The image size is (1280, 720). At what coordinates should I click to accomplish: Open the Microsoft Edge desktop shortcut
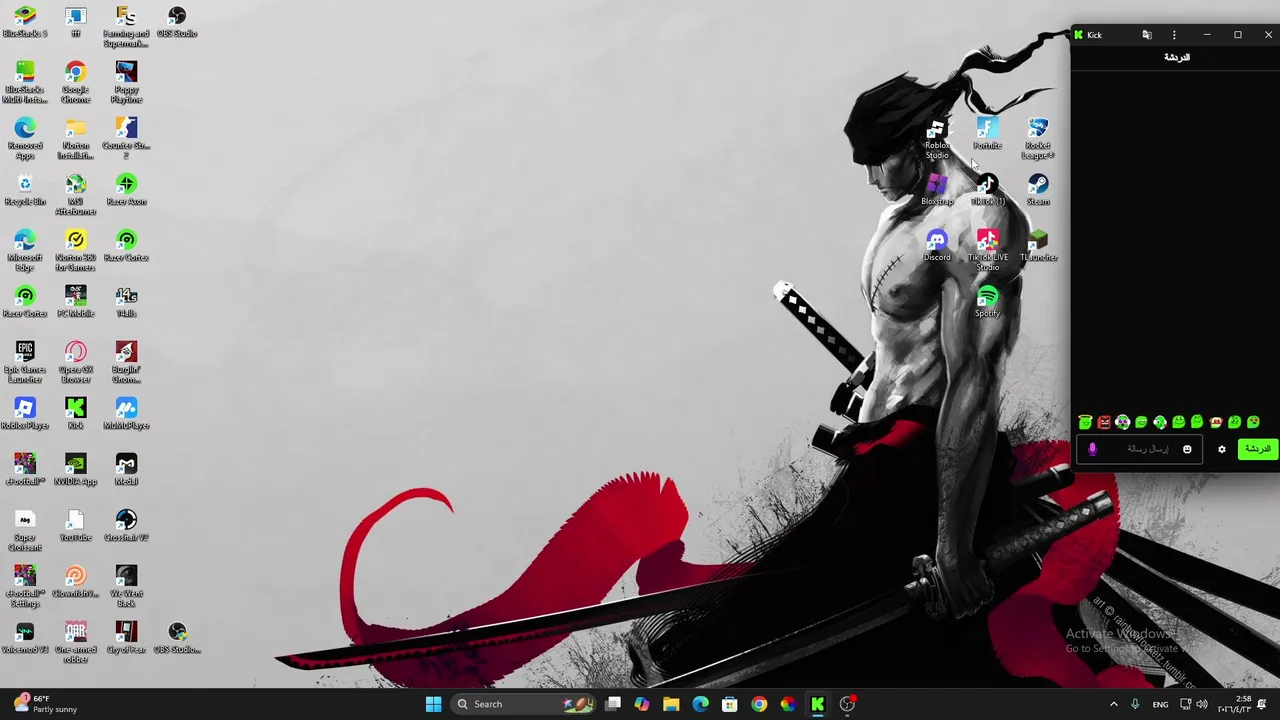(x=25, y=250)
